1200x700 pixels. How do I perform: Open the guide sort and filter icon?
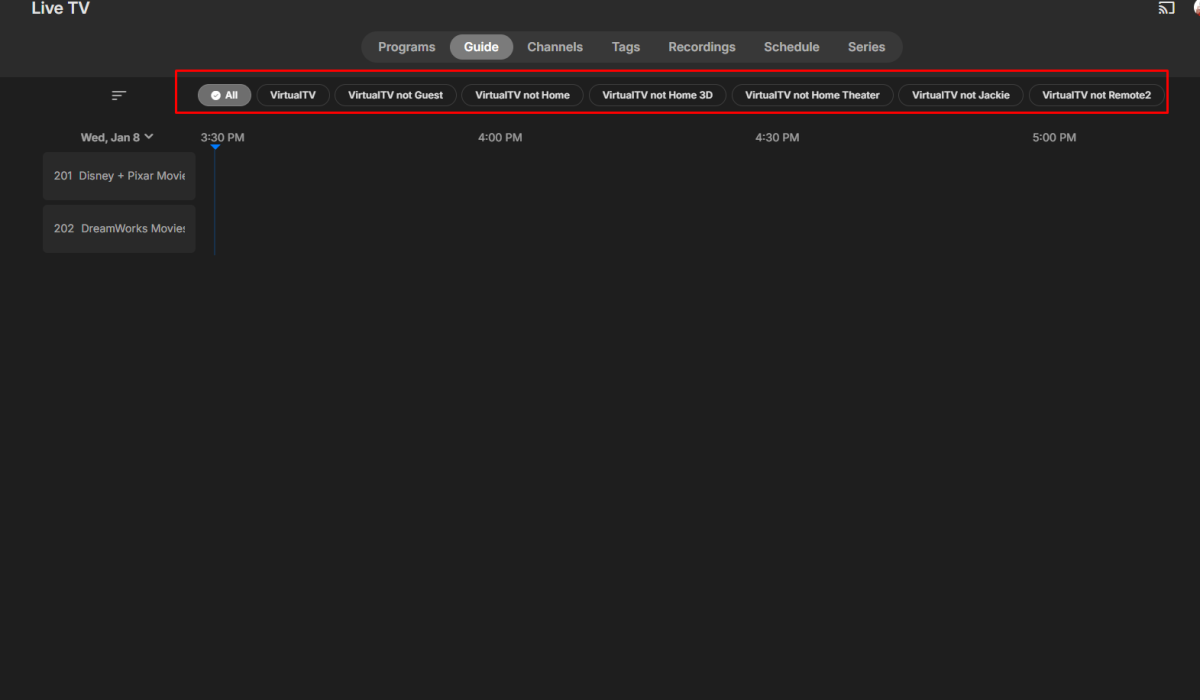point(119,96)
